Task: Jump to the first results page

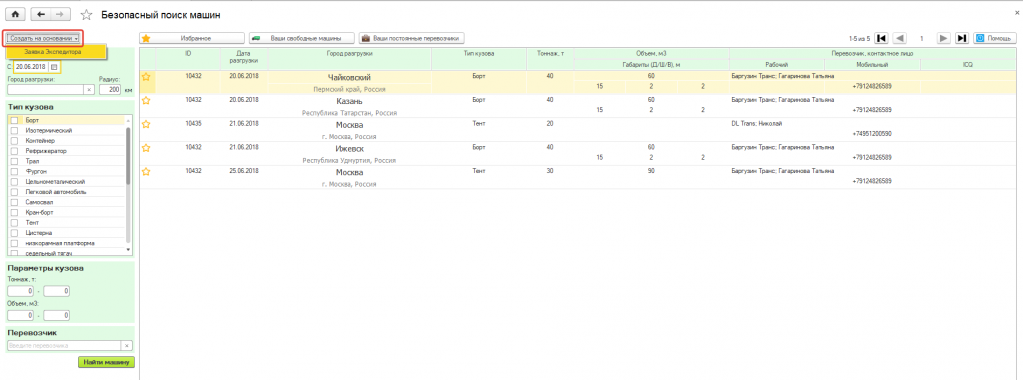Action: [881, 39]
